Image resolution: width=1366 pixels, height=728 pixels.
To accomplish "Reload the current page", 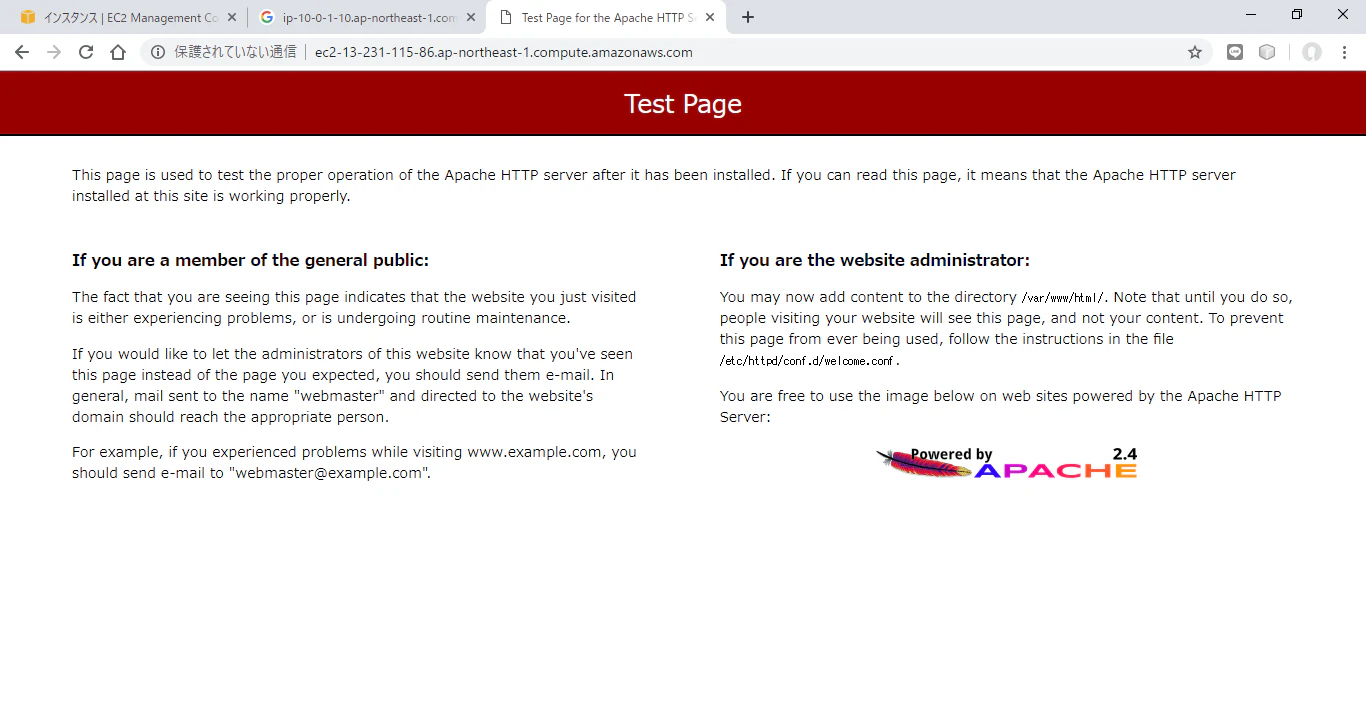I will pyautogui.click(x=86, y=52).
